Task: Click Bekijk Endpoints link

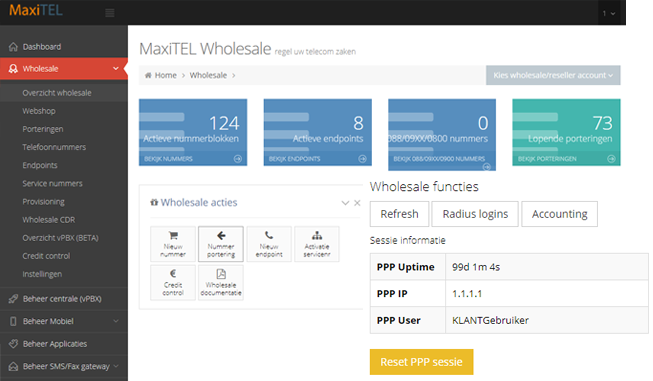Action: pos(294,159)
